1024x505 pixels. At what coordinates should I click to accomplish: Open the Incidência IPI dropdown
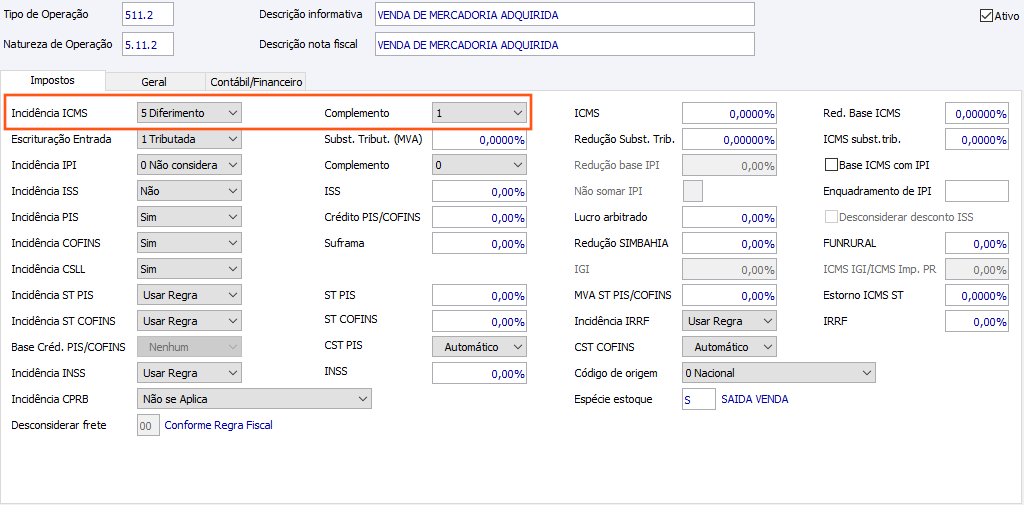coord(189,165)
